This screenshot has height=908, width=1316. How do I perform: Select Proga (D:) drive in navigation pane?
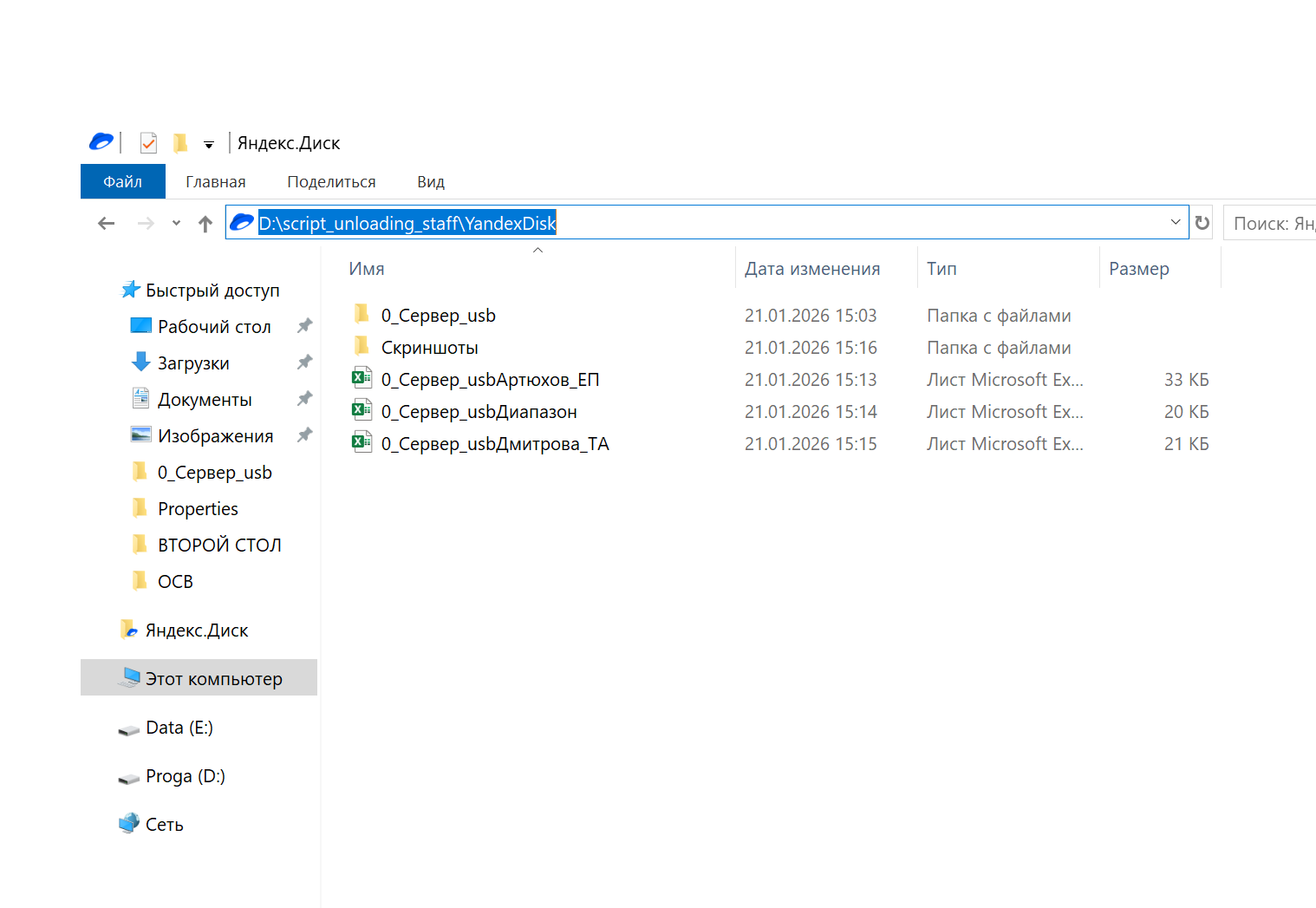pos(185,776)
